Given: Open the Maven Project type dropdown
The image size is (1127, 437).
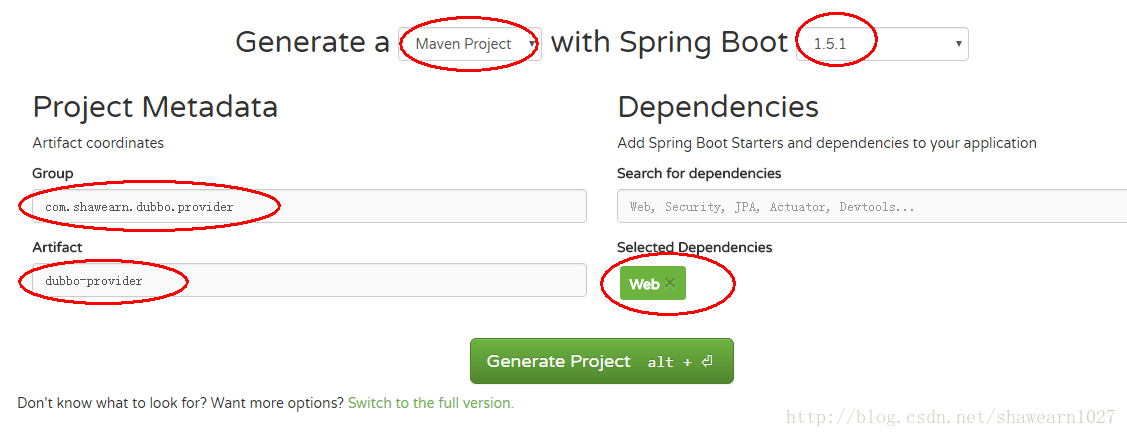Looking at the screenshot, I should pos(470,44).
